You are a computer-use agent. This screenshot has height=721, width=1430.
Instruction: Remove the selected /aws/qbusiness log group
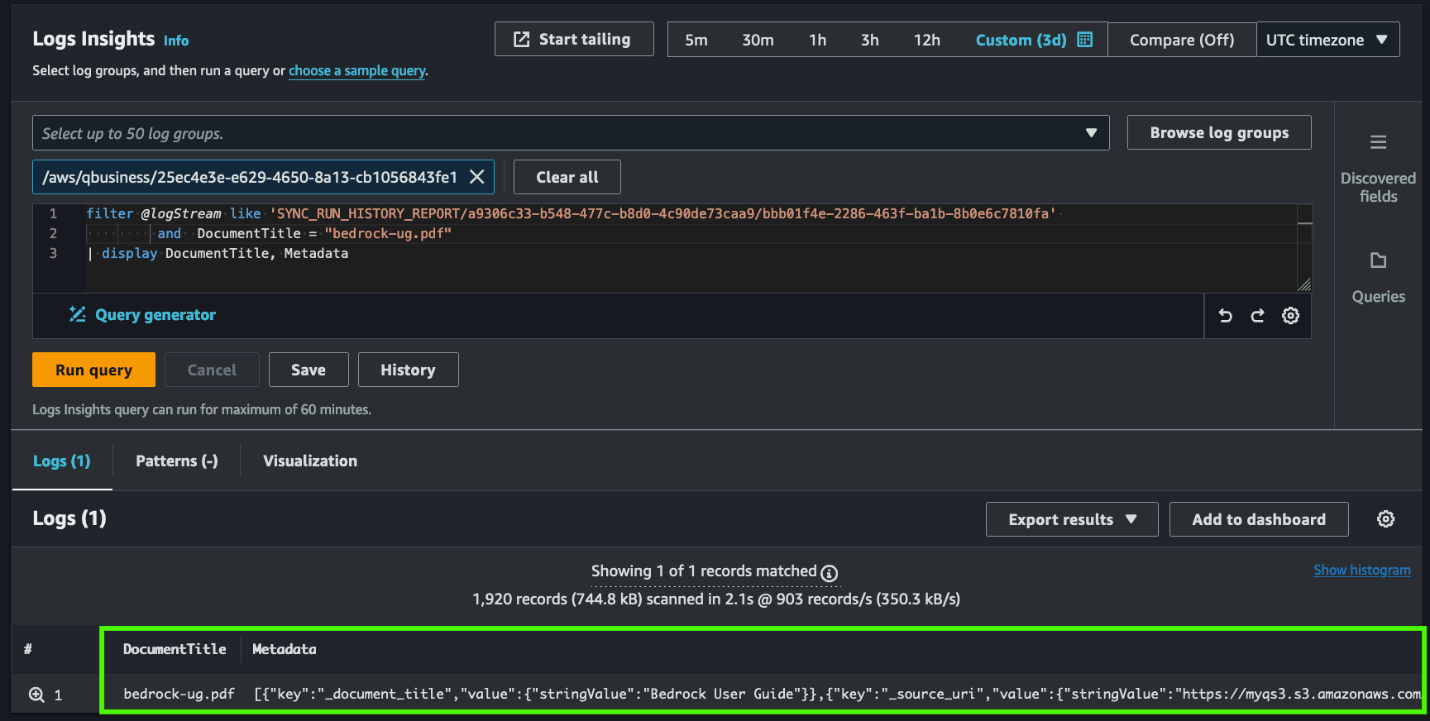click(477, 177)
